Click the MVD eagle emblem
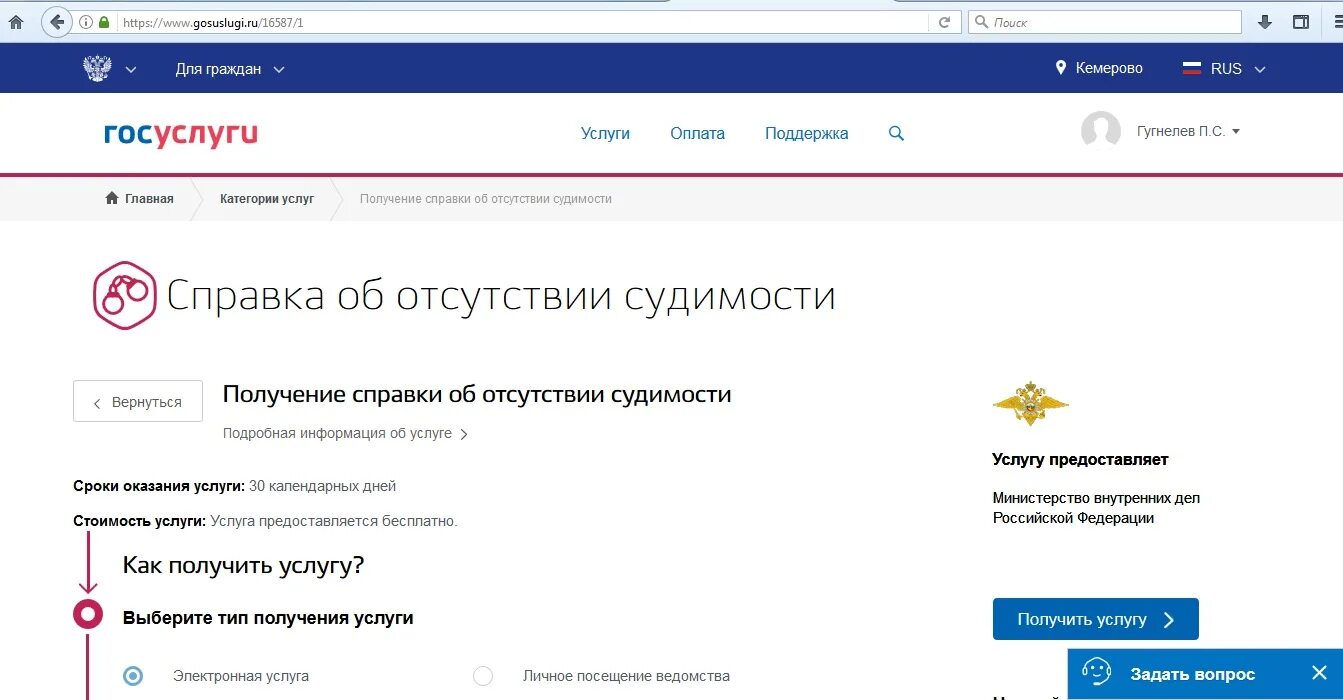This screenshot has width=1343, height=700. 1030,403
